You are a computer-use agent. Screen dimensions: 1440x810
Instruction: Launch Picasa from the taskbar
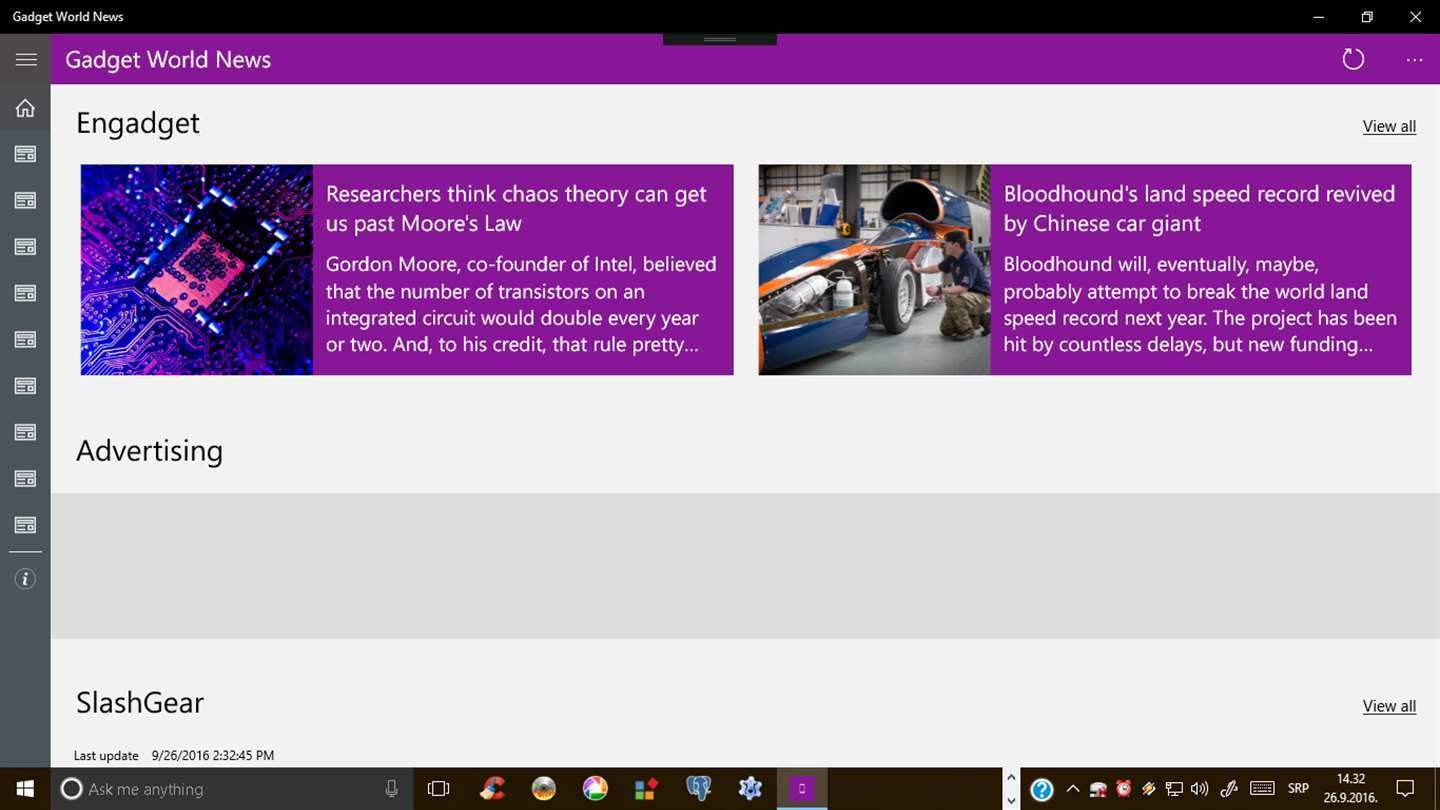(x=595, y=788)
